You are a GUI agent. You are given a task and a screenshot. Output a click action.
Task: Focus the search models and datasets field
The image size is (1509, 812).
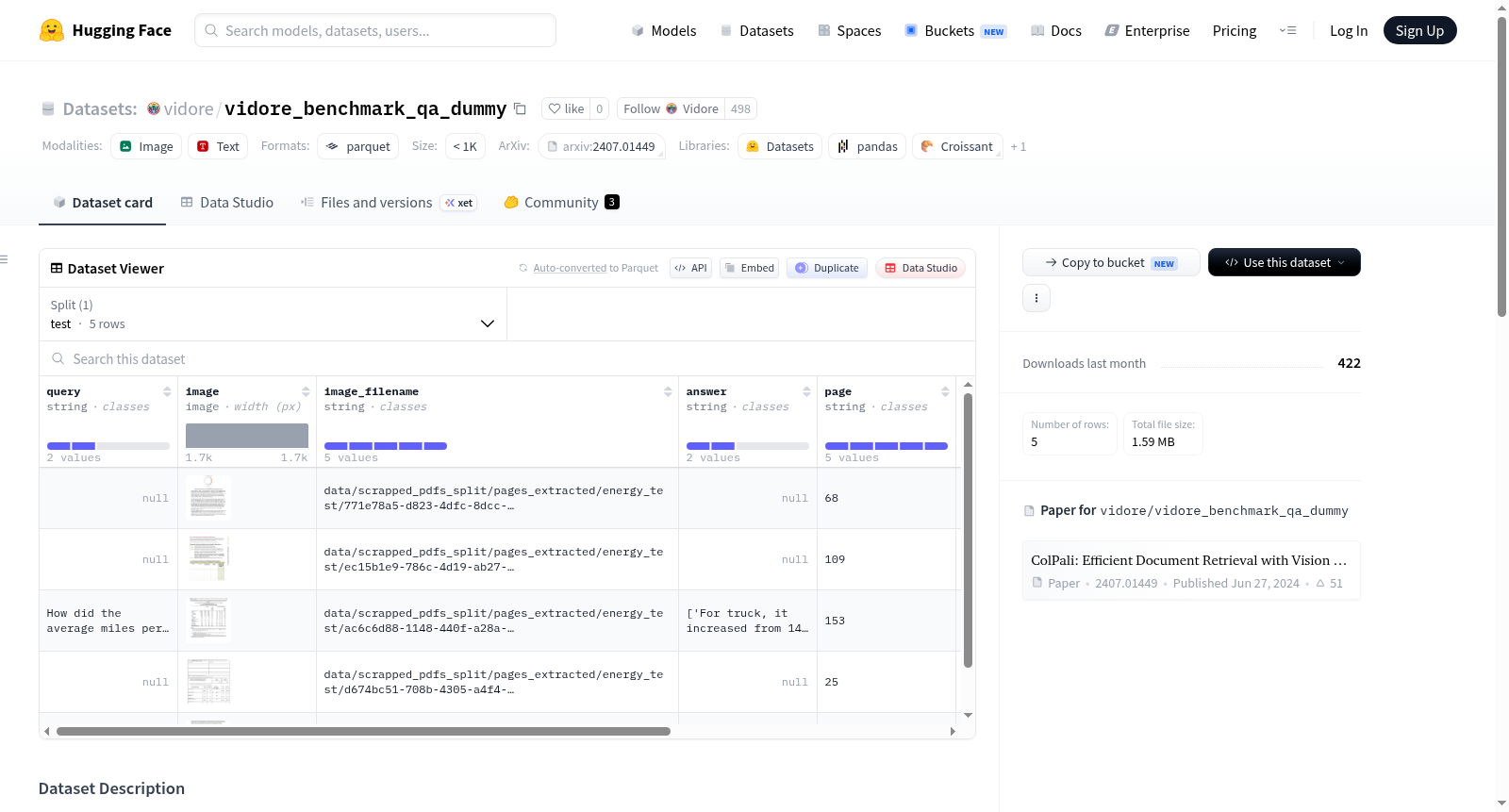click(375, 30)
